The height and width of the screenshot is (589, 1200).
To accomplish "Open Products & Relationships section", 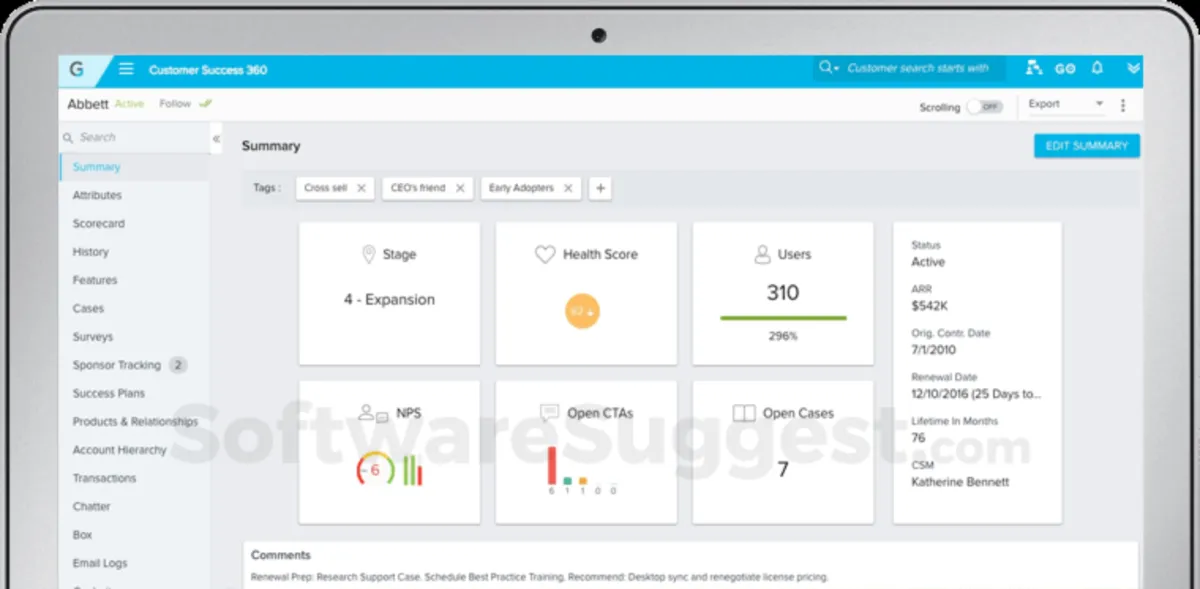I will click(x=134, y=422).
